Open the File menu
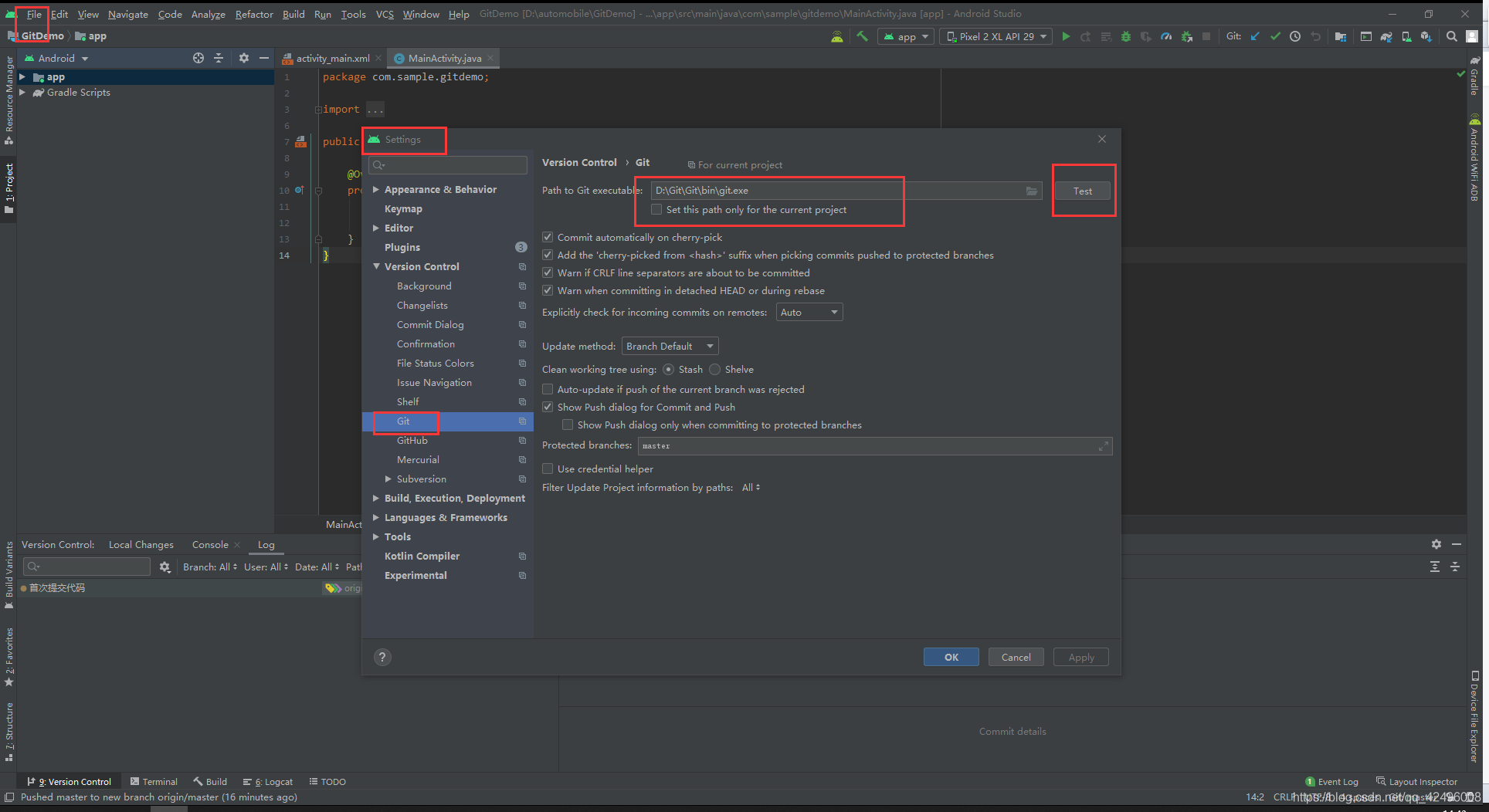Image resolution: width=1489 pixels, height=812 pixels. click(x=34, y=14)
